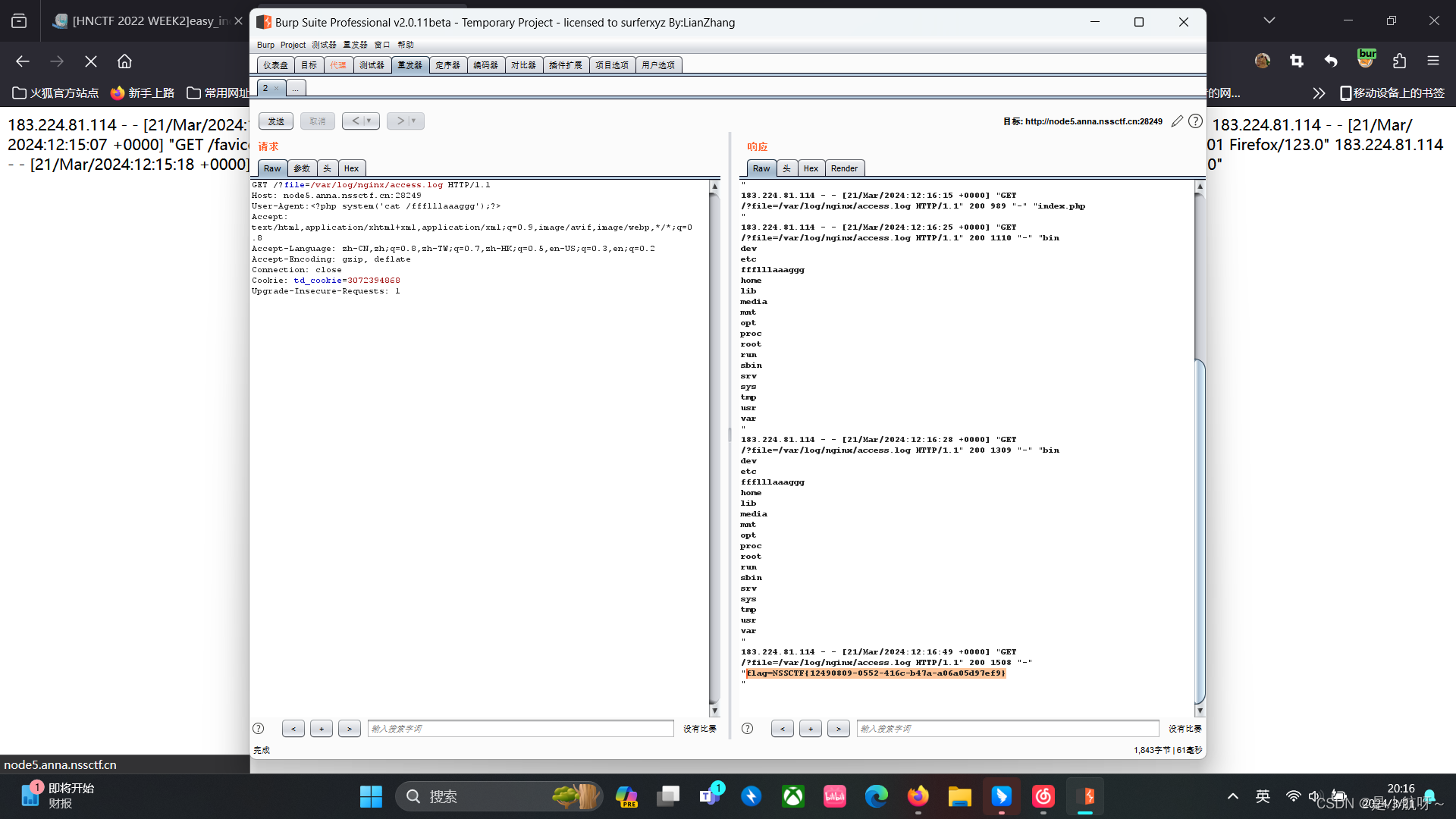Screen dimensions: 1456x819
Task: Click the request search help icon
Action: click(x=259, y=729)
